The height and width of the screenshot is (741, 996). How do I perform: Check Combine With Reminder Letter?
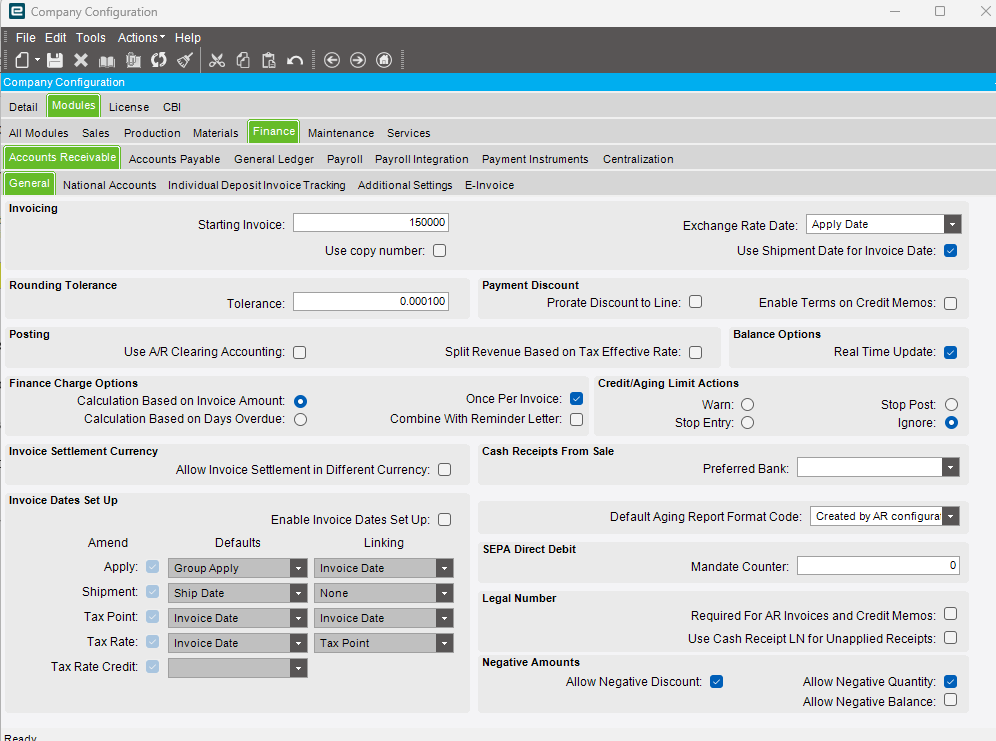pos(576,419)
